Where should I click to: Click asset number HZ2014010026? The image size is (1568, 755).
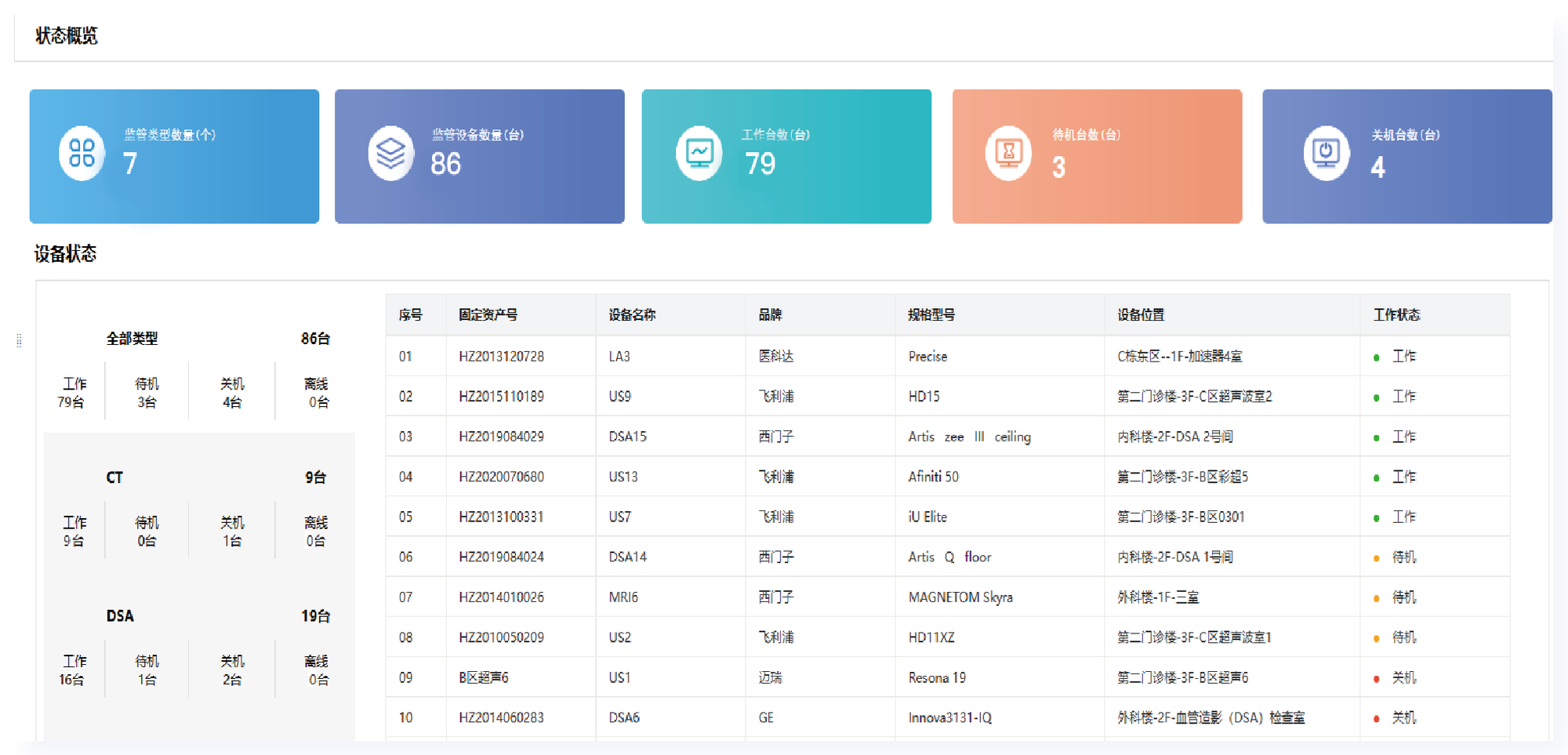coord(501,597)
